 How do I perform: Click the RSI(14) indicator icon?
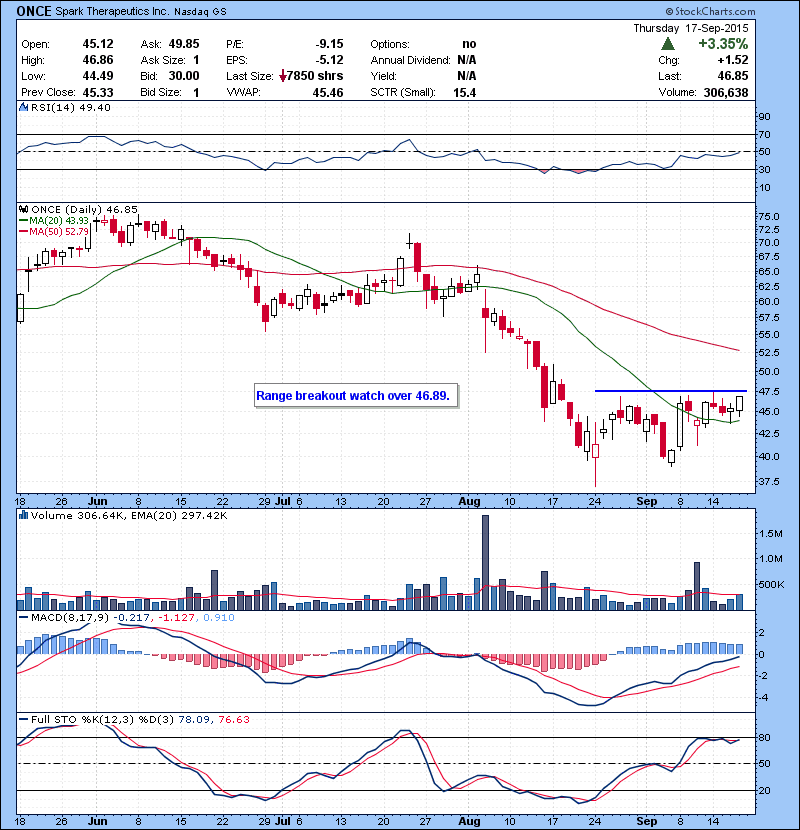[23, 107]
